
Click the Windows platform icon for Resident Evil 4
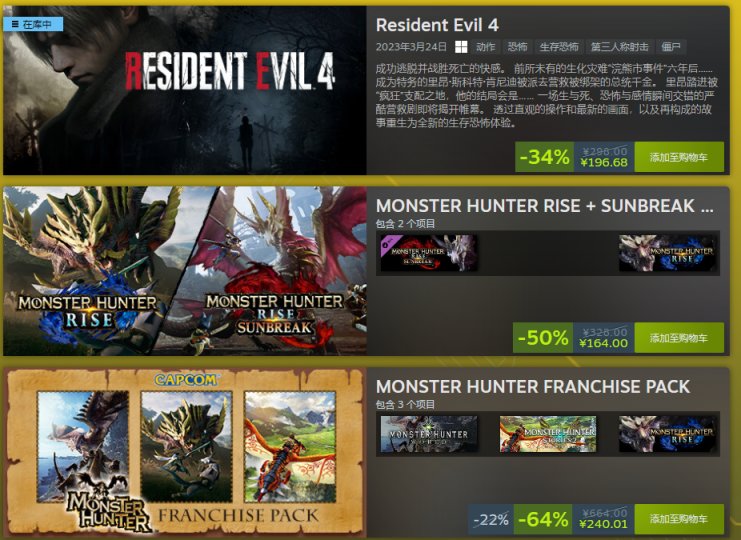click(x=461, y=47)
